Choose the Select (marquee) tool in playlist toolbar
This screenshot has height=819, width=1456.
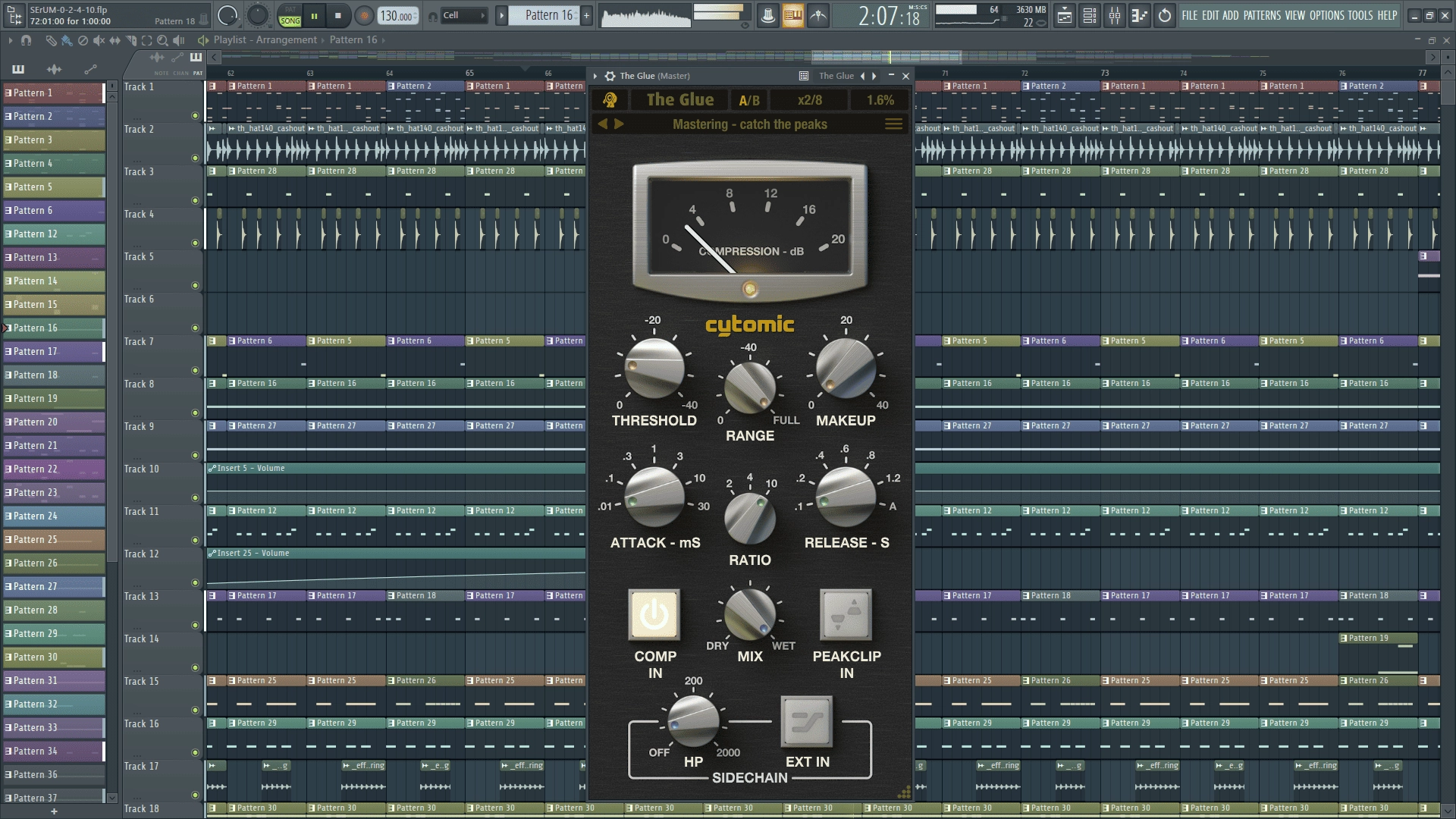click(x=147, y=40)
